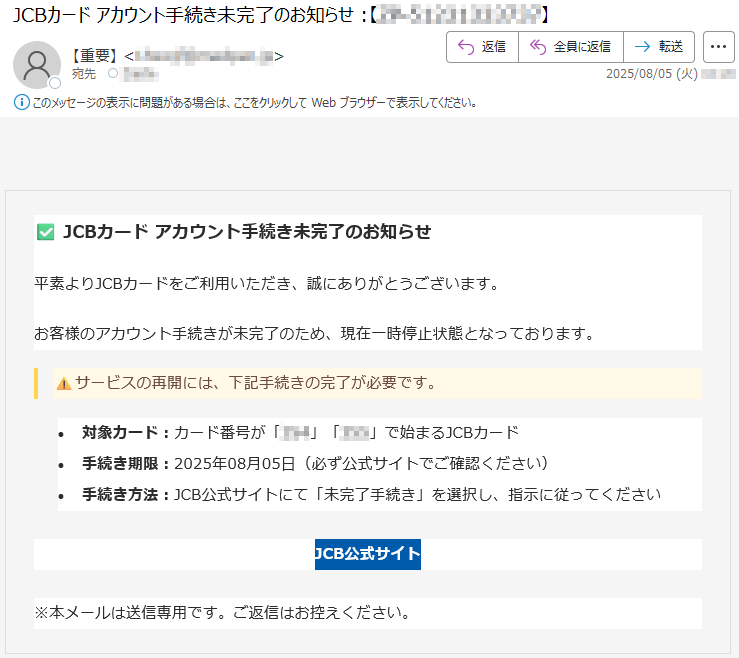Click the 返信 reply button
Image resolution: width=739 pixels, height=658 pixels.
point(482,47)
